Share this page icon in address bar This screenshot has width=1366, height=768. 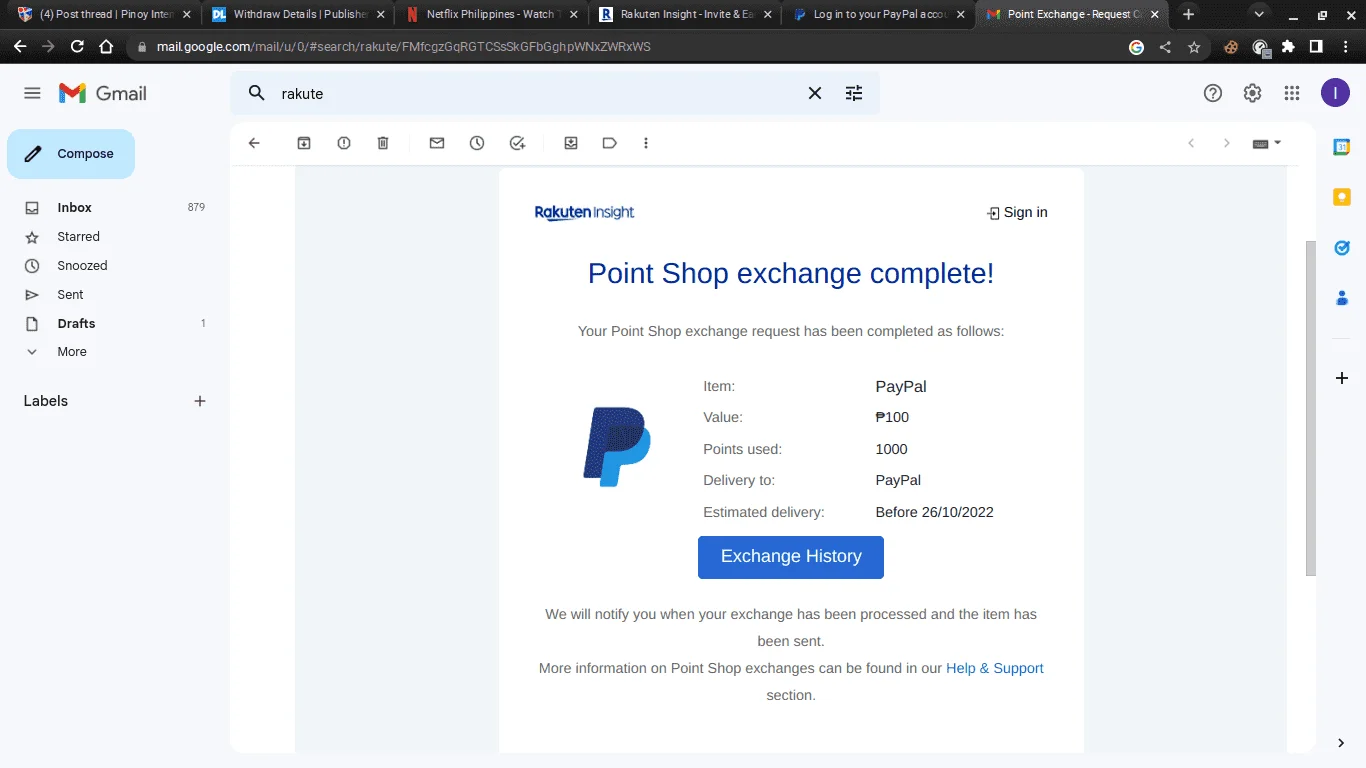click(x=1165, y=47)
